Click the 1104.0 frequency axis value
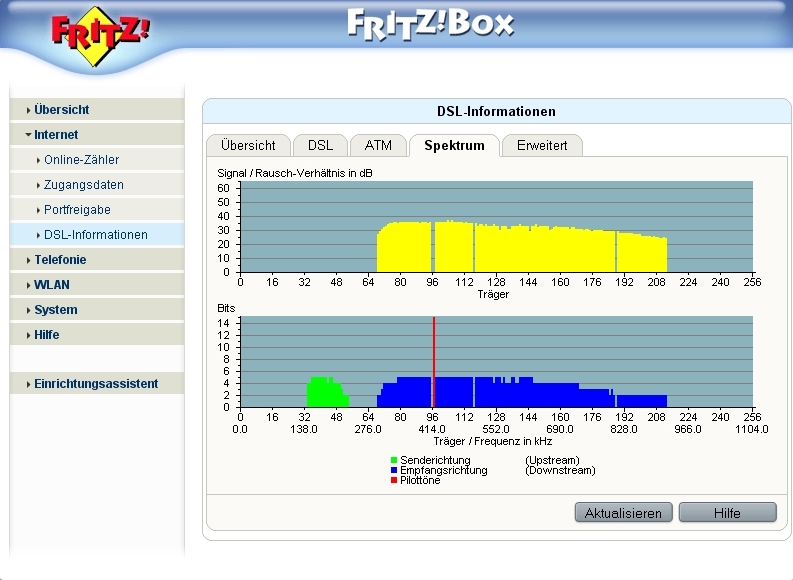This screenshot has height=580, width=793. pyautogui.click(x=752, y=429)
